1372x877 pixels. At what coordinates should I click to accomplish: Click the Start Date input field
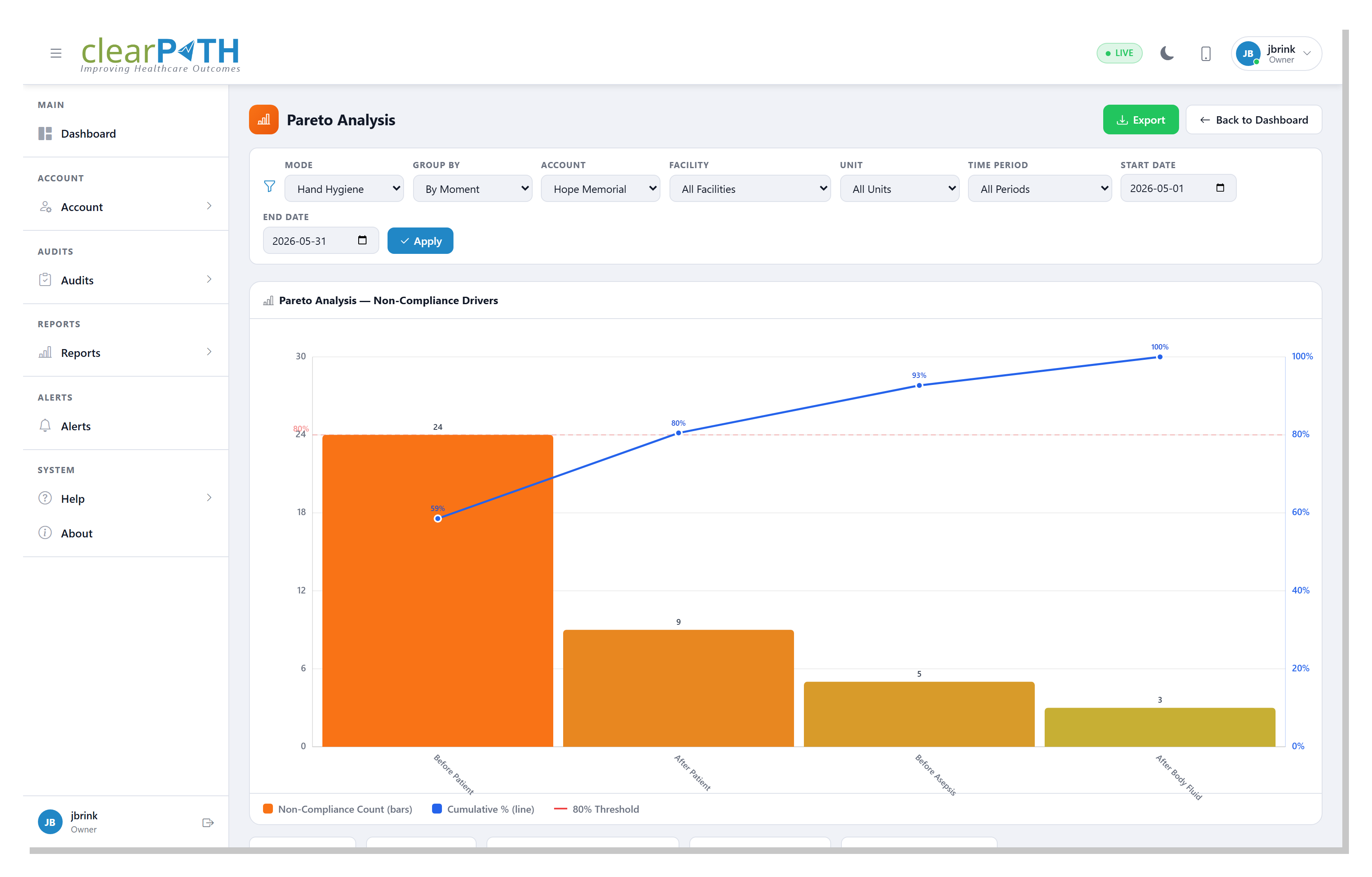pos(1178,188)
